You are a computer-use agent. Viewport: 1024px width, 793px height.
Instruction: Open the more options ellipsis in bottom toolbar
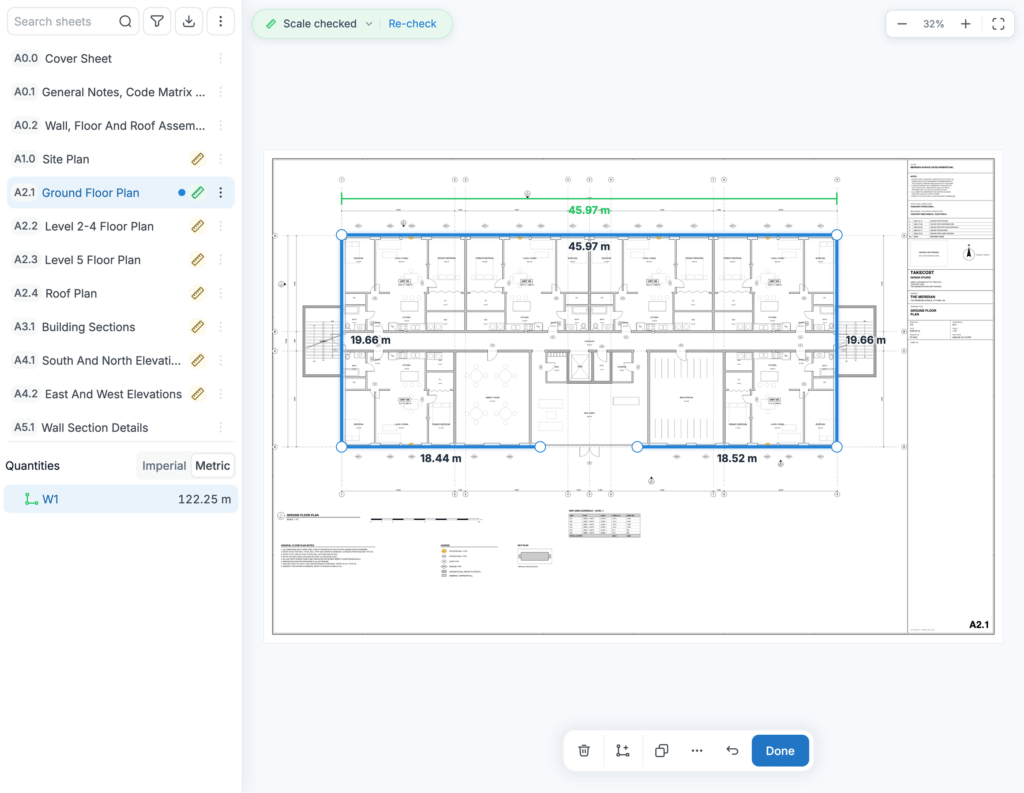tap(697, 751)
